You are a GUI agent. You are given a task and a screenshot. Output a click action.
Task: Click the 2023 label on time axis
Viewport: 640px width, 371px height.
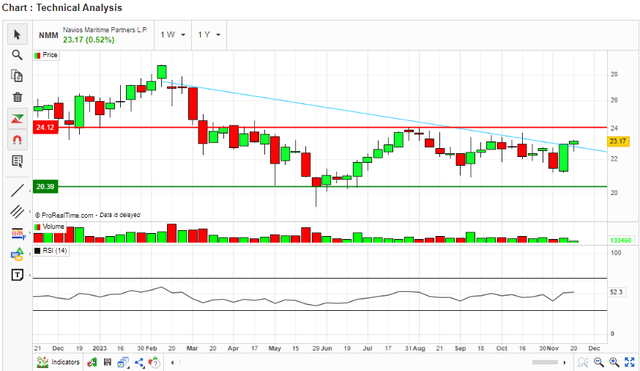[100, 349]
